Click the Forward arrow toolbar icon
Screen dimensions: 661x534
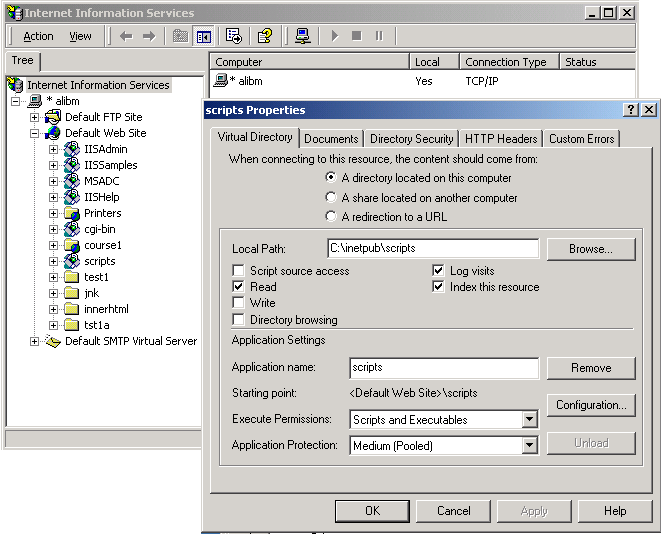click(x=149, y=36)
